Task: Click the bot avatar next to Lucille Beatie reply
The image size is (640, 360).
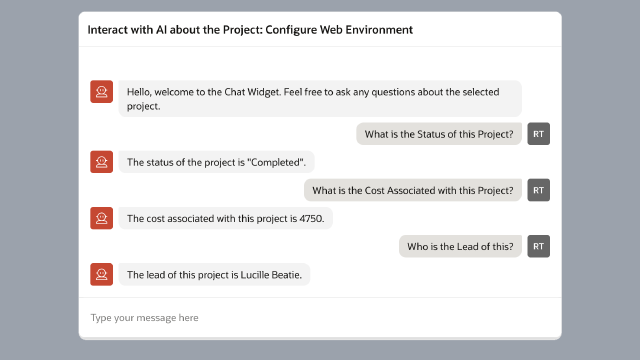Action: point(102,274)
